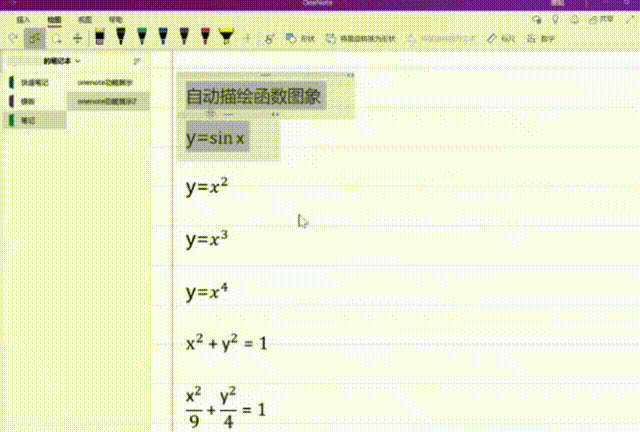Select the red pen color
Viewport: 640px width, 432px height.
pyautogui.click(x=205, y=38)
